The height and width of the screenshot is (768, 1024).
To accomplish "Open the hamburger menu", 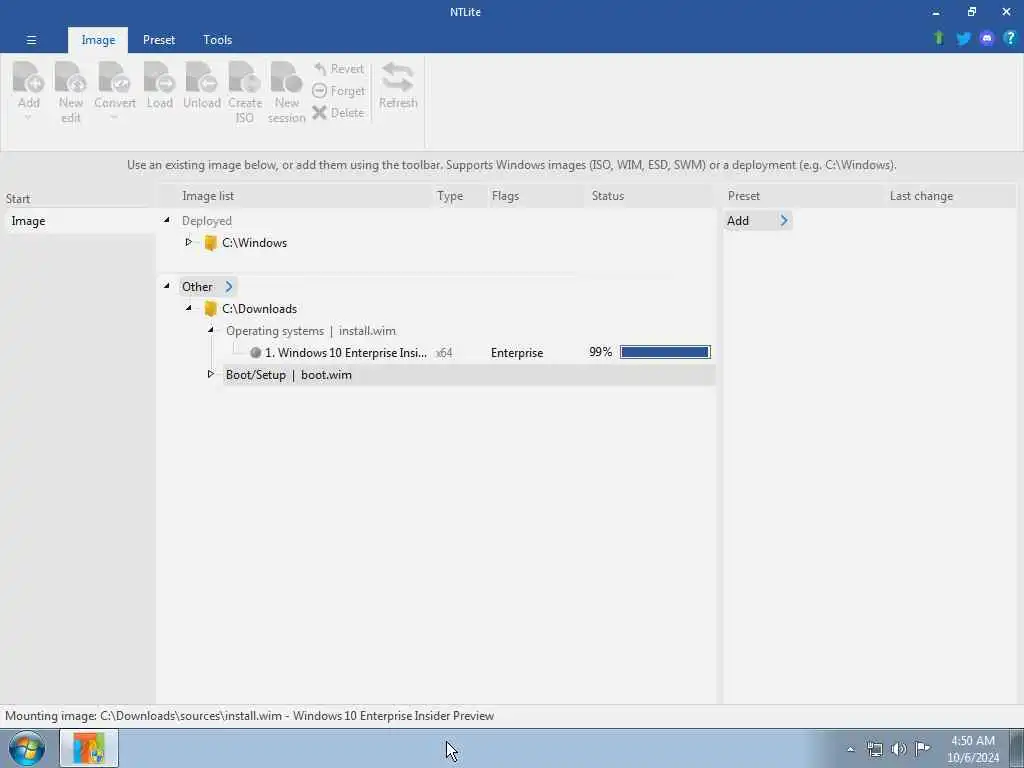I will point(31,40).
